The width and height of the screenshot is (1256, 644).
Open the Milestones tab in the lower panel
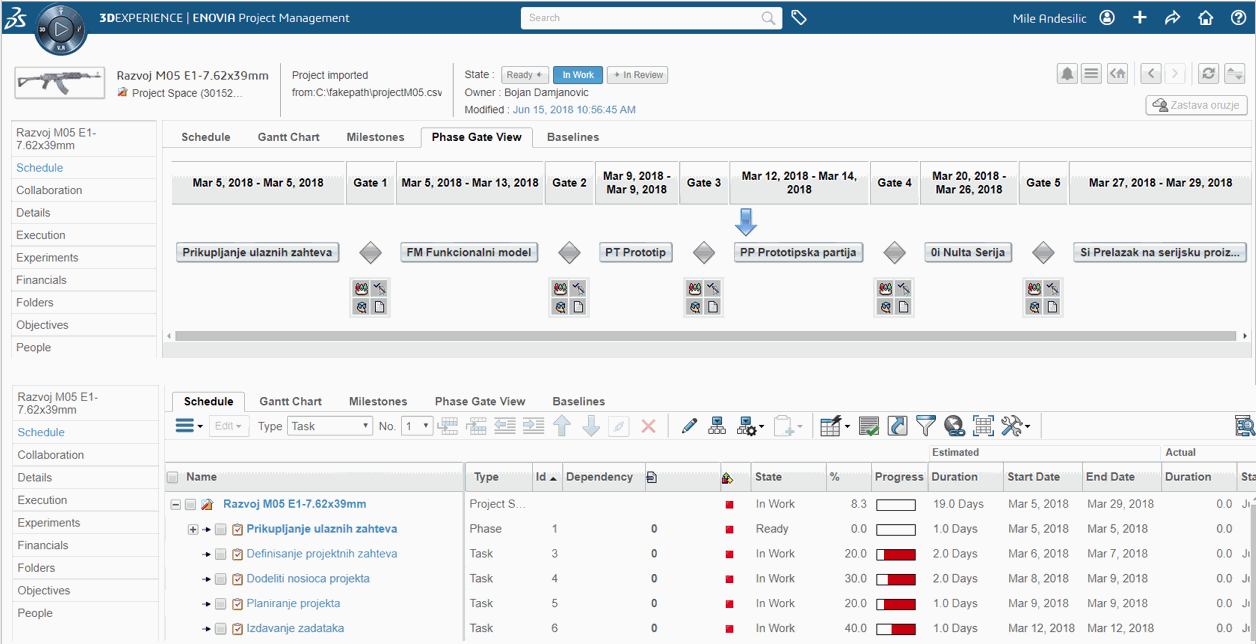click(377, 401)
